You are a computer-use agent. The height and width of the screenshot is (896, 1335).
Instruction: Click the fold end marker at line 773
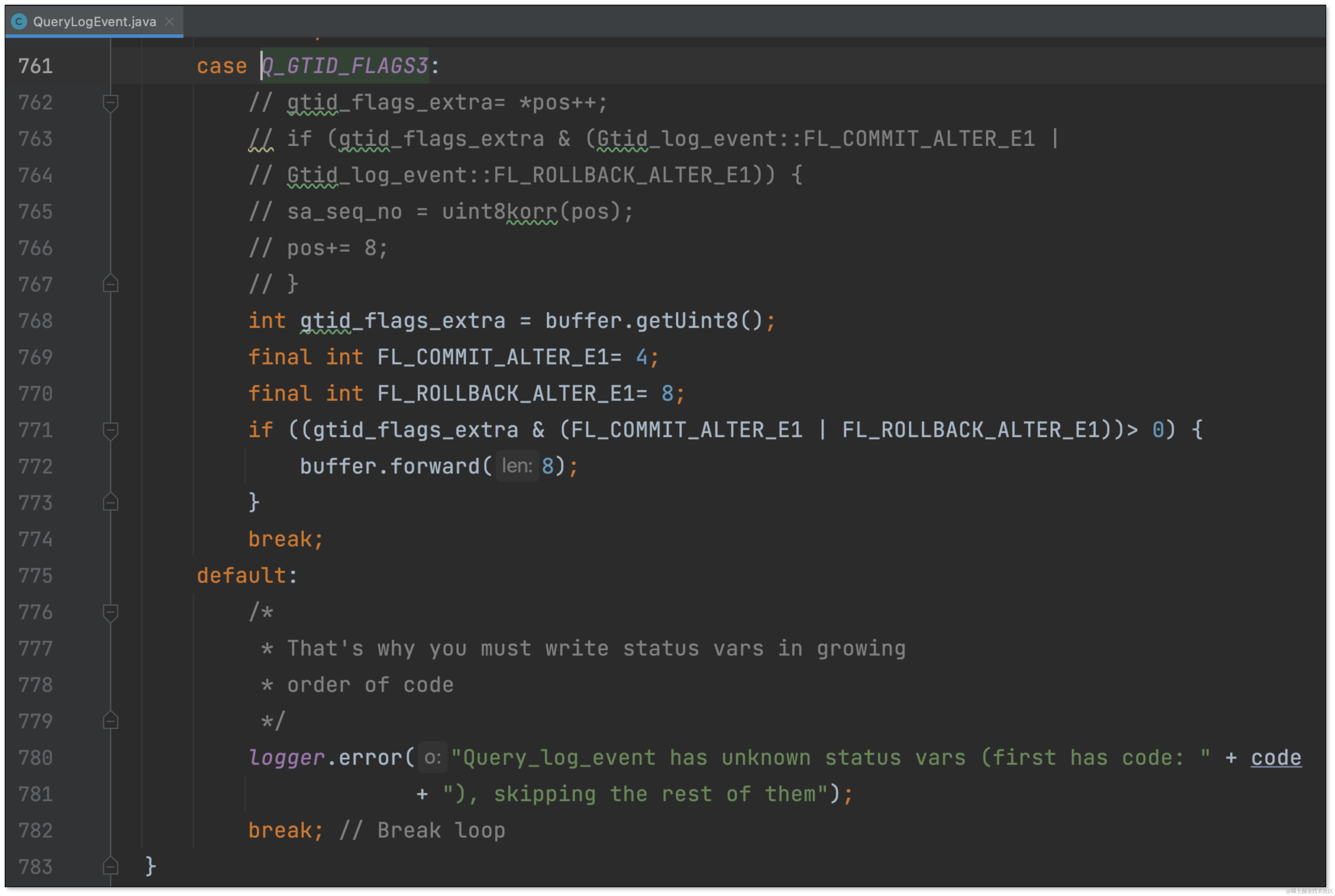[111, 502]
